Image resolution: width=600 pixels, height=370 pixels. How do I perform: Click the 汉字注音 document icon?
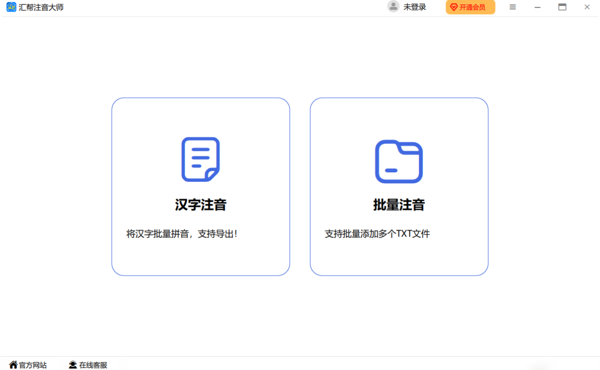201,159
